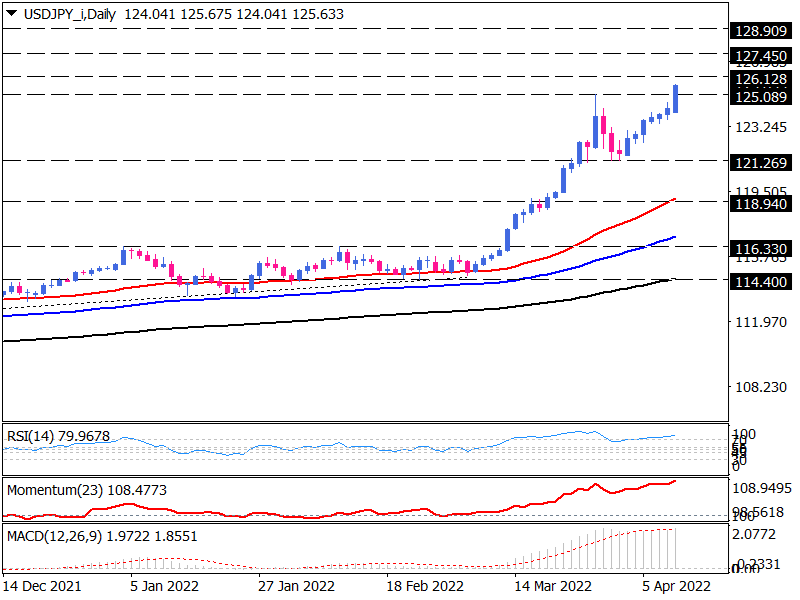Select the 111.970 price axis value
Screen dimensions: 800x600
761,322
